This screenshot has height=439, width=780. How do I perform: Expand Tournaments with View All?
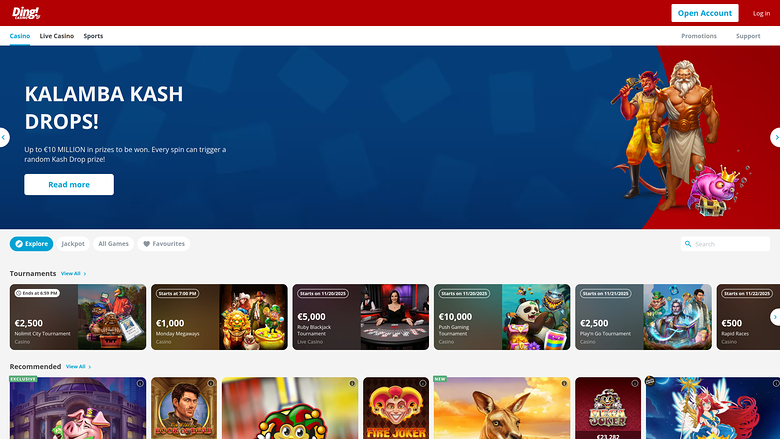pyautogui.click(x=73, y=273)
